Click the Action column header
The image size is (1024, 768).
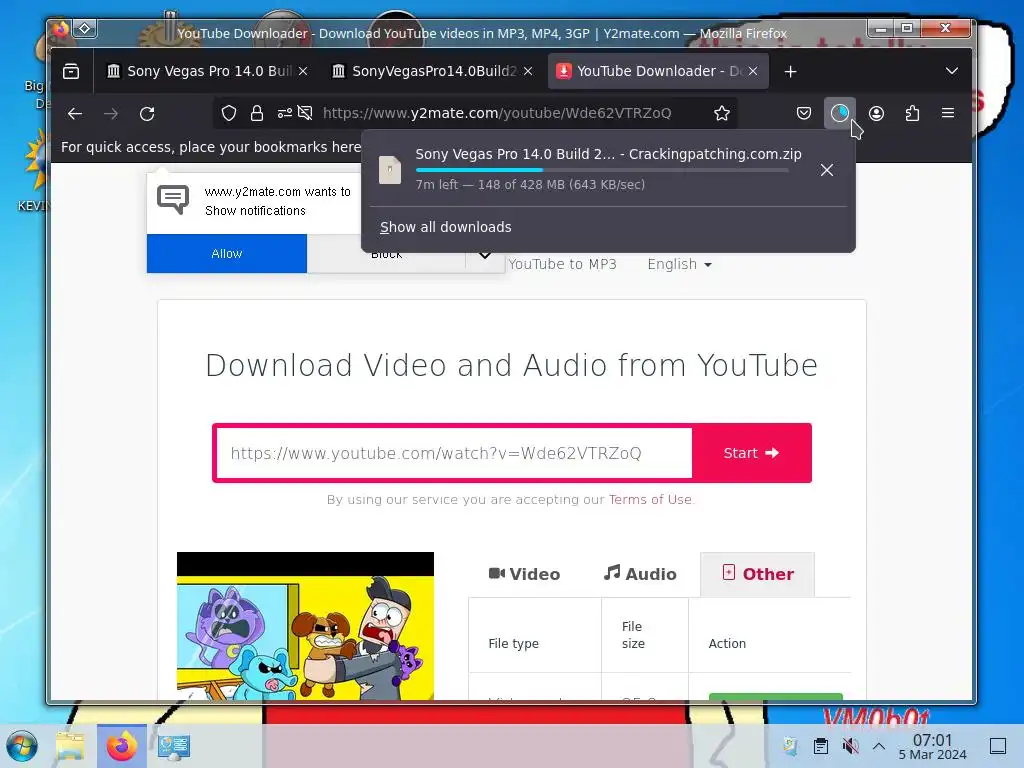click(x=727, y=643)
